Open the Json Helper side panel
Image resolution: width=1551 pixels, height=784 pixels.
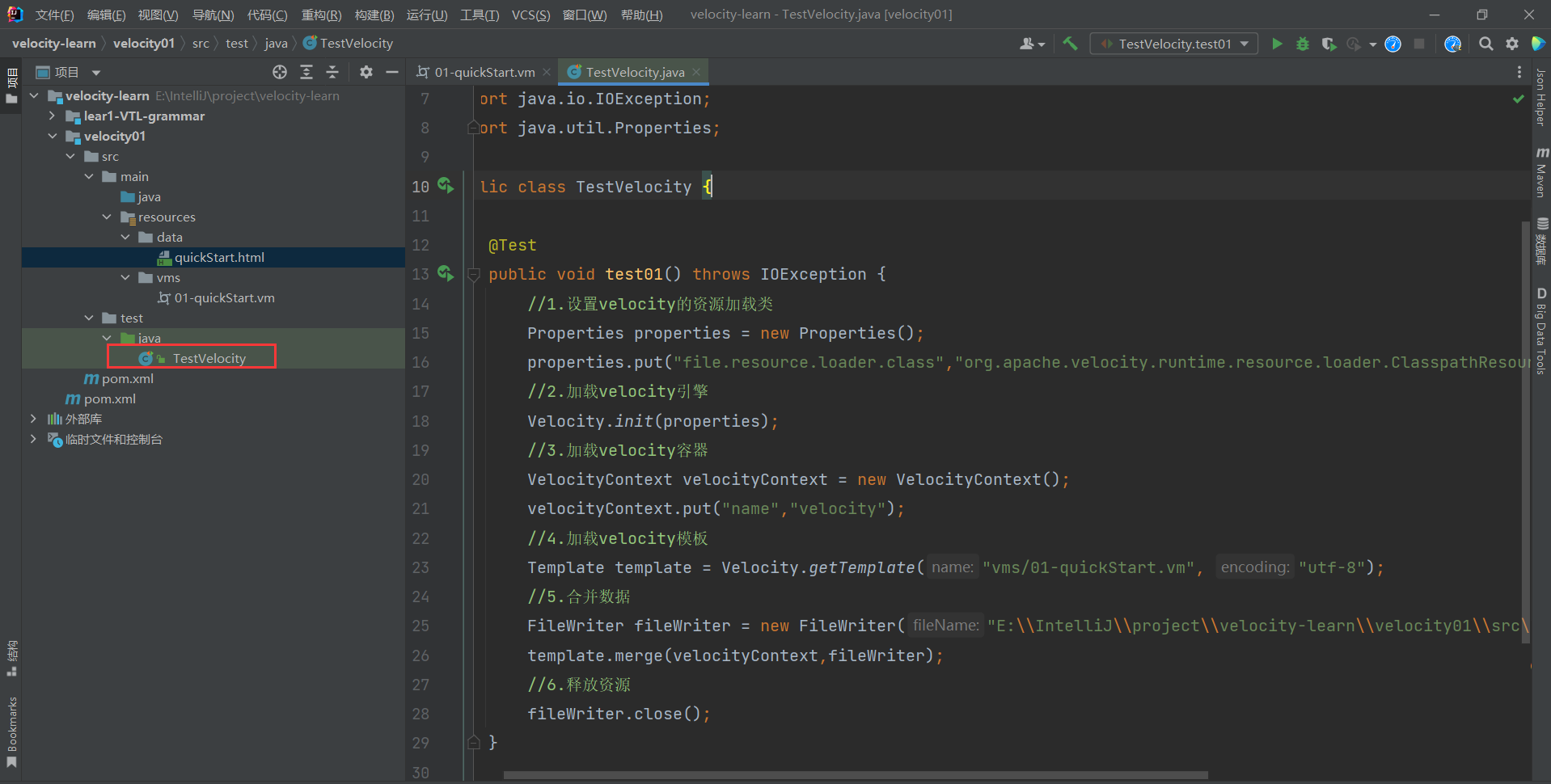click(1541, 97)
